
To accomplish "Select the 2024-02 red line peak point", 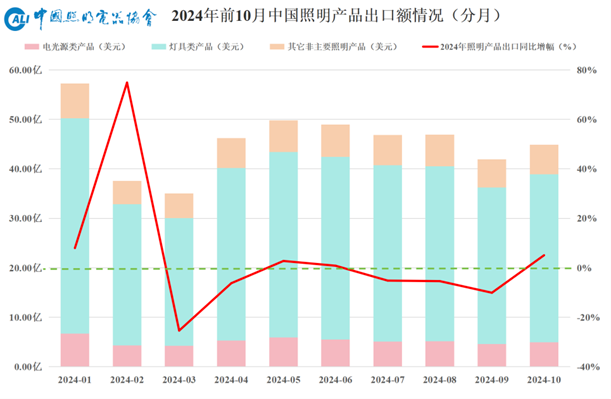I will pyautogui.click(x=127, y=82).
